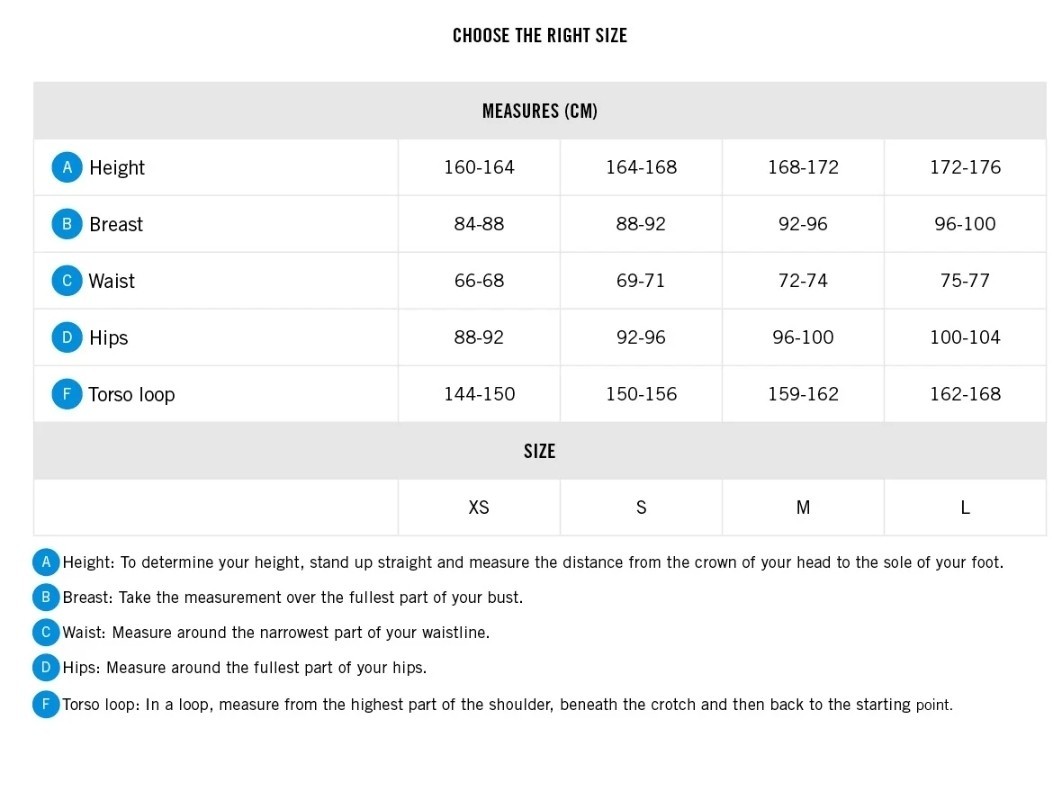Click the MEASURES (CM) header
Viewport: 1054px width, 791px height.
point(540,111)
